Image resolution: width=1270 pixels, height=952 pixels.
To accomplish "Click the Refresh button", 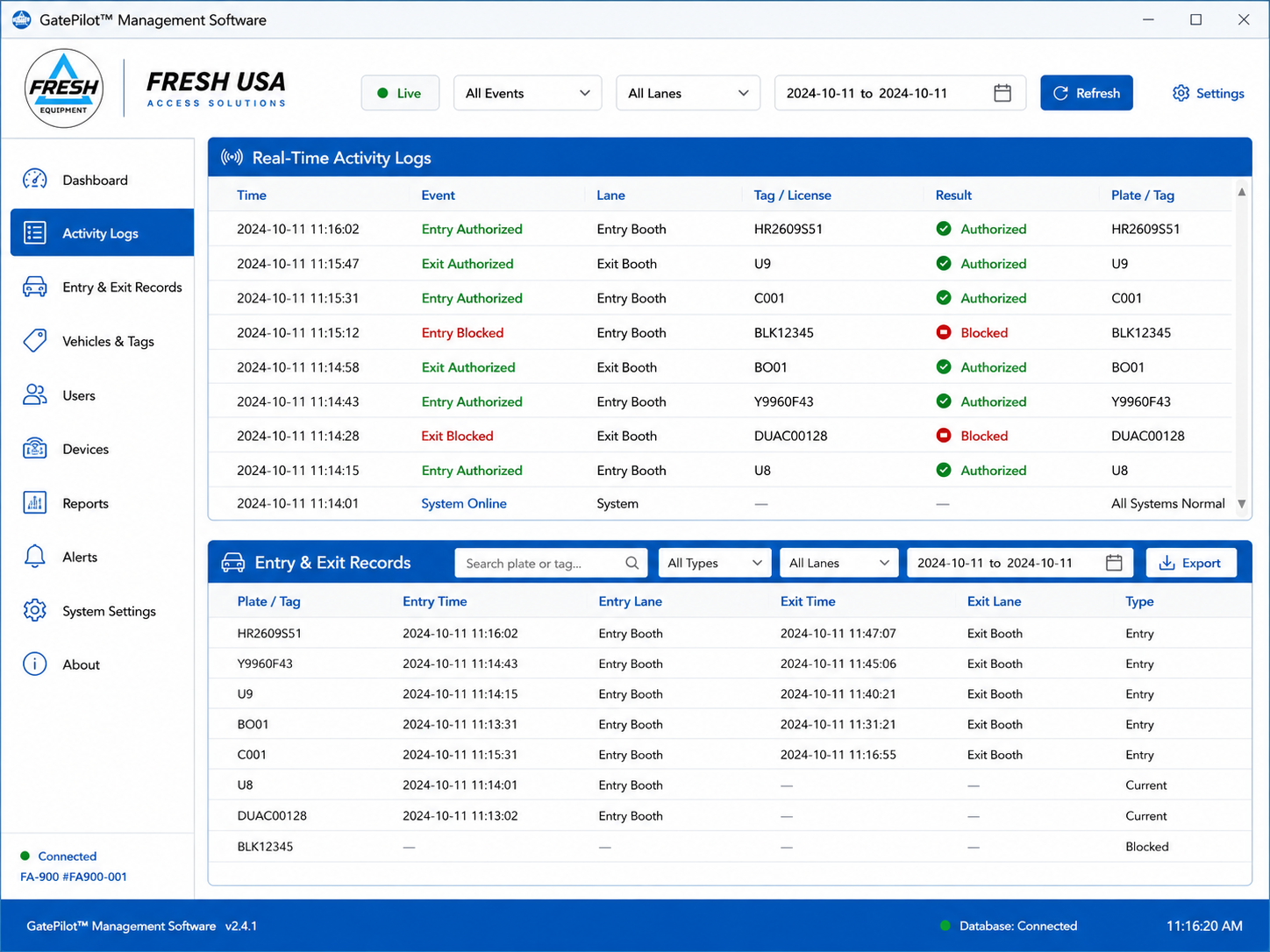I will pyautogui.click(x=1087, y=93).
